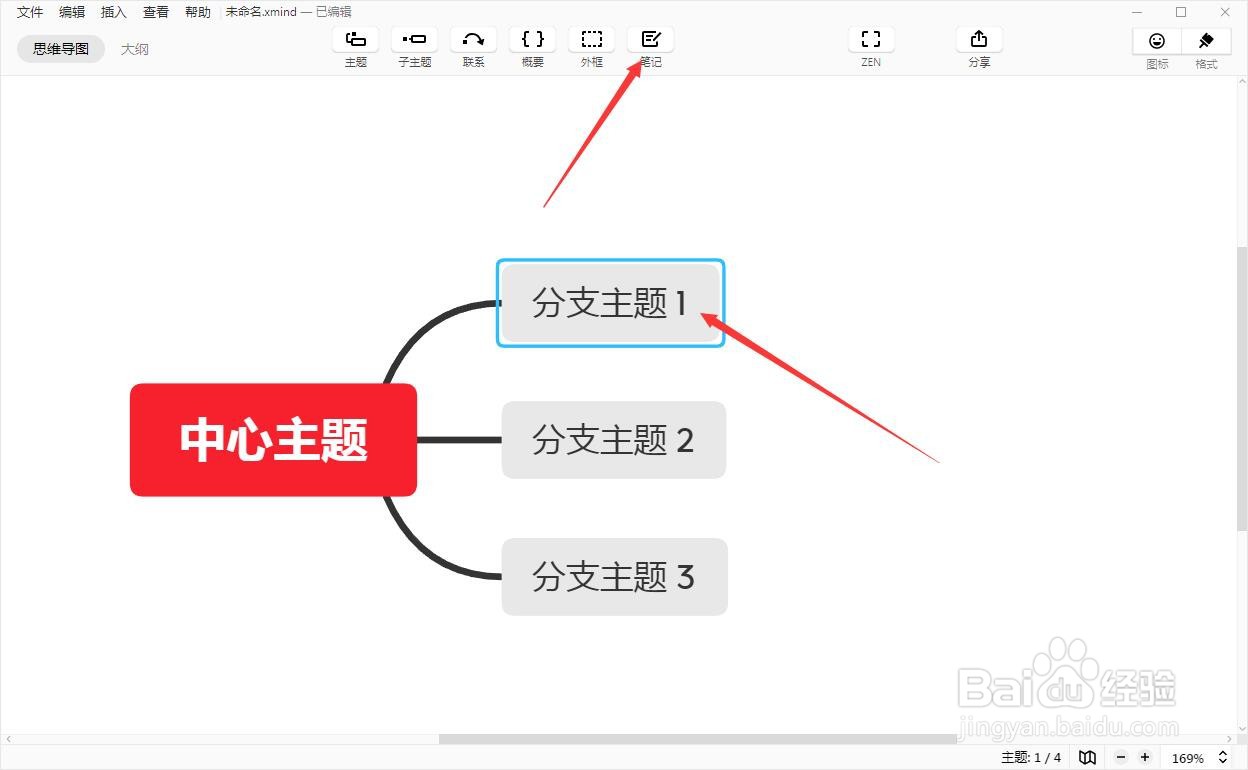Image resolution: width=1248 pixels, height=770 pixels.
Task: Open the 查看 menu
Action: tap(155, 11)
